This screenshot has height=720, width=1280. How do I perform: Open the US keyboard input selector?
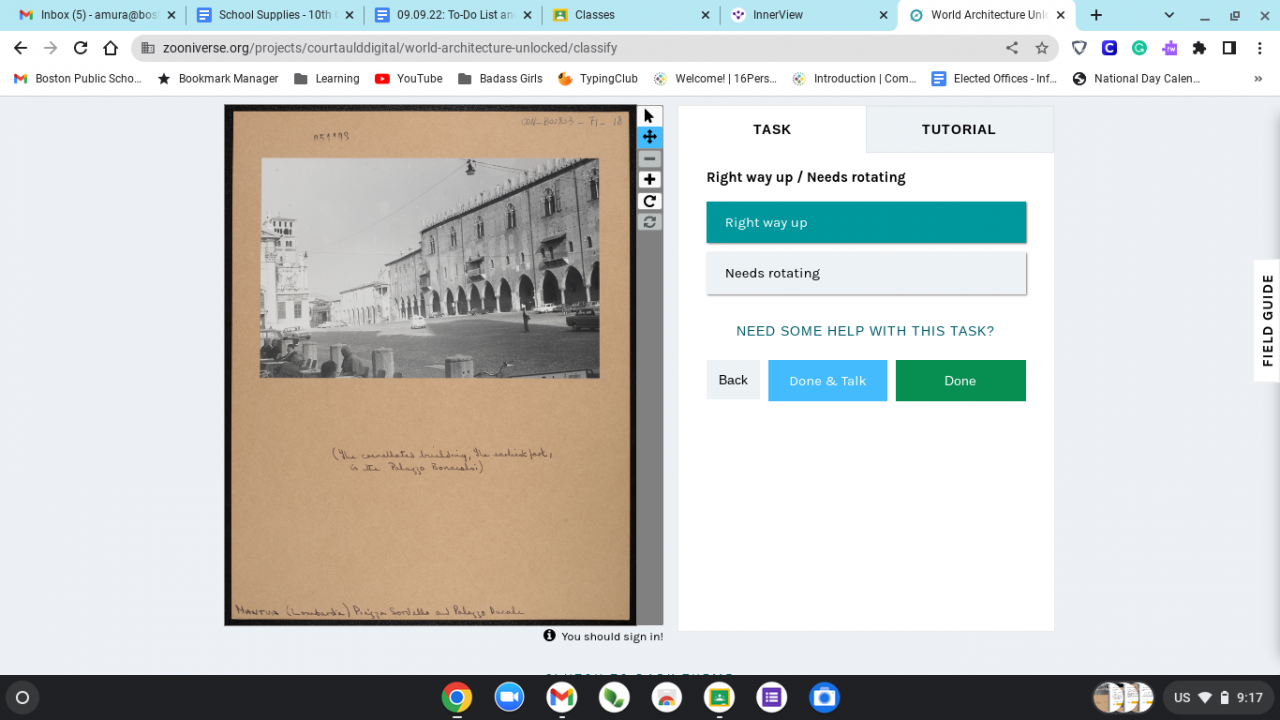[1182, 697]
